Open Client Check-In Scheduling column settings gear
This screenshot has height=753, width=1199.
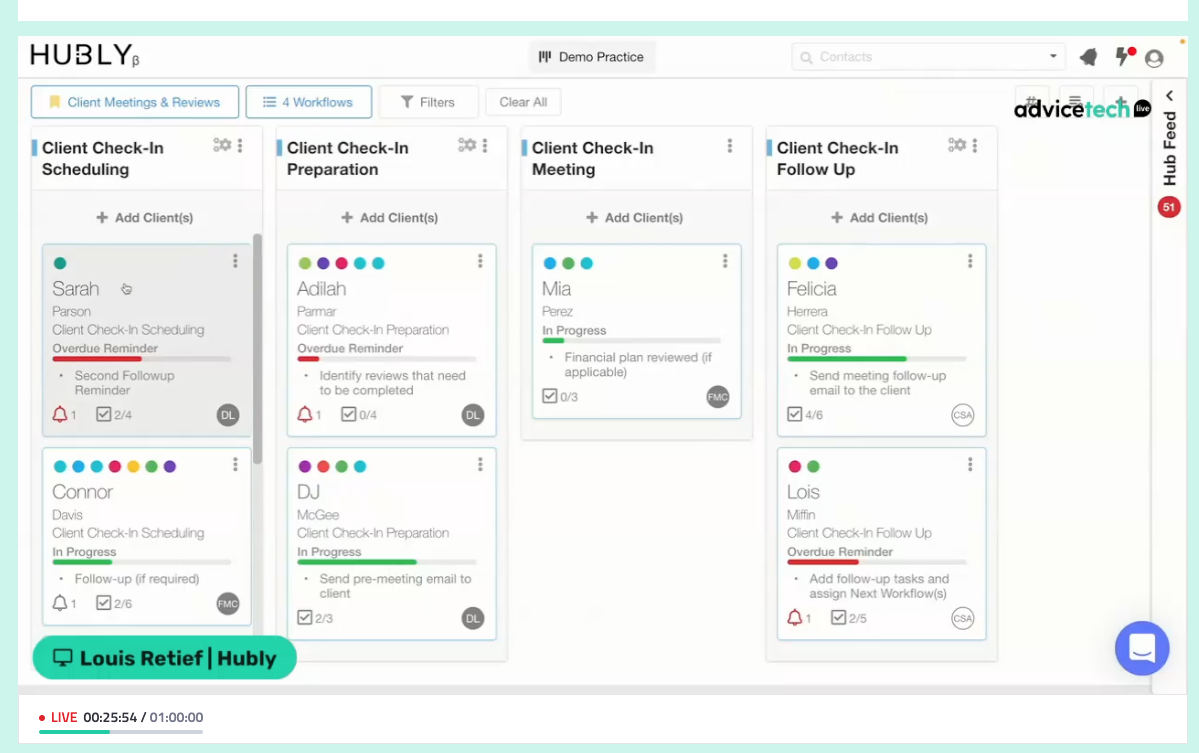pos(223,144)
